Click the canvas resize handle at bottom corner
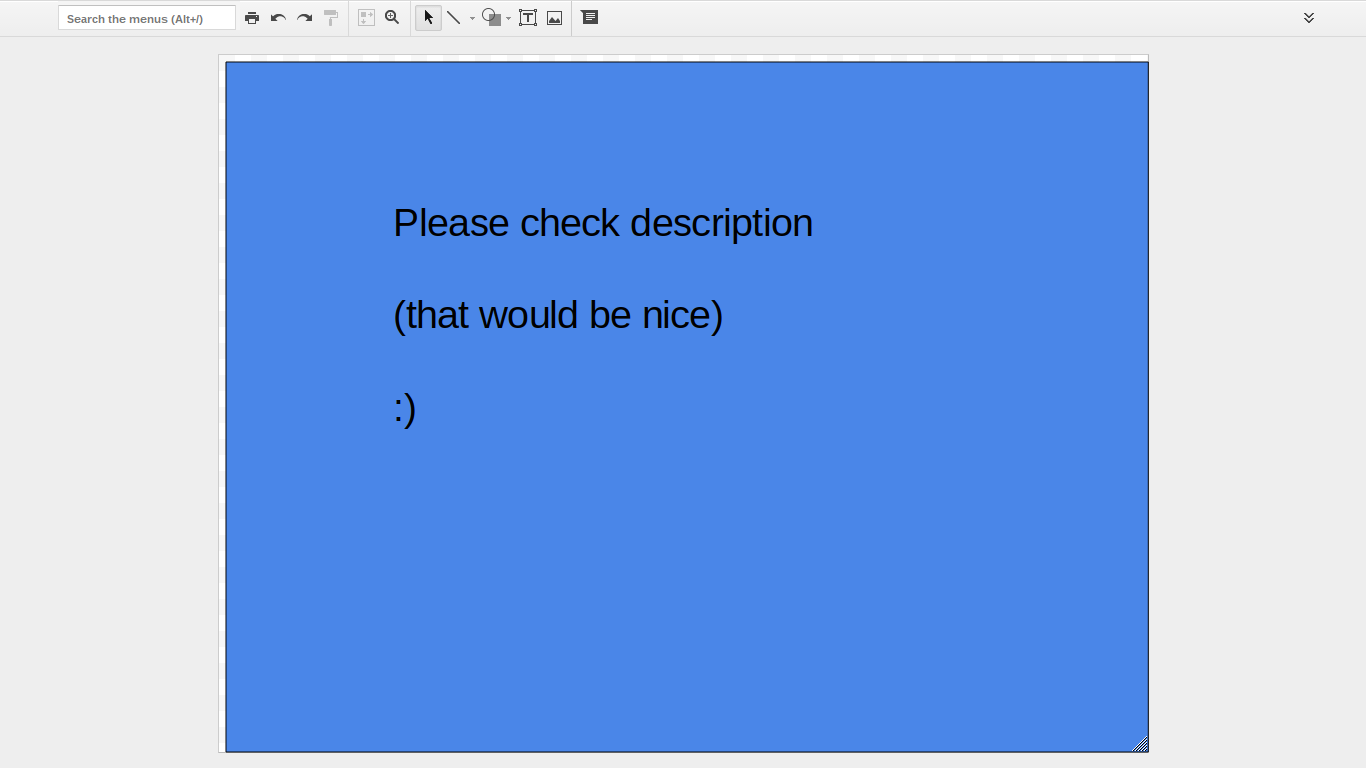Screen dimensions: 1366x768 pyautogui.click(x=1140, y=744)
